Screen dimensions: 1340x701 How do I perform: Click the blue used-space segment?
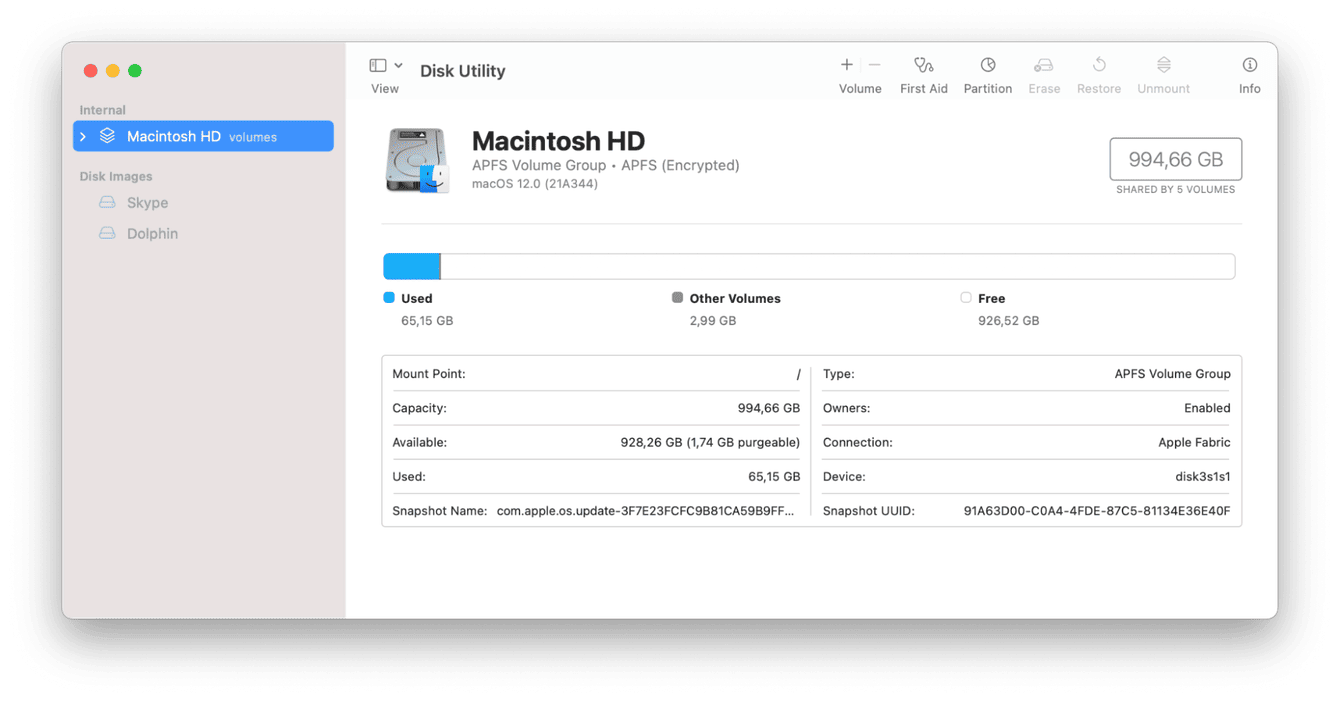coord(410,265)
